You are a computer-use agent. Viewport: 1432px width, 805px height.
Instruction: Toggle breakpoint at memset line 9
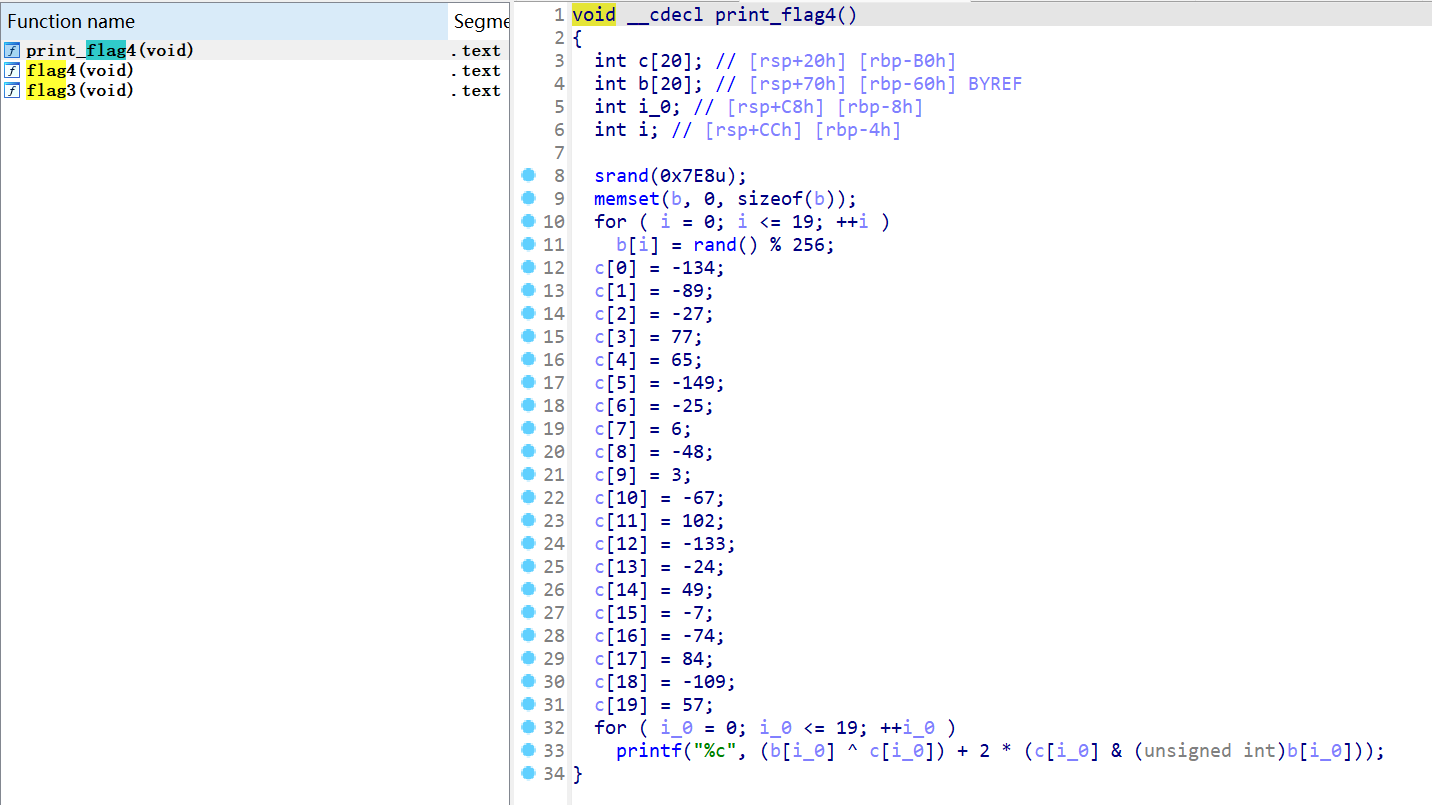528,198
